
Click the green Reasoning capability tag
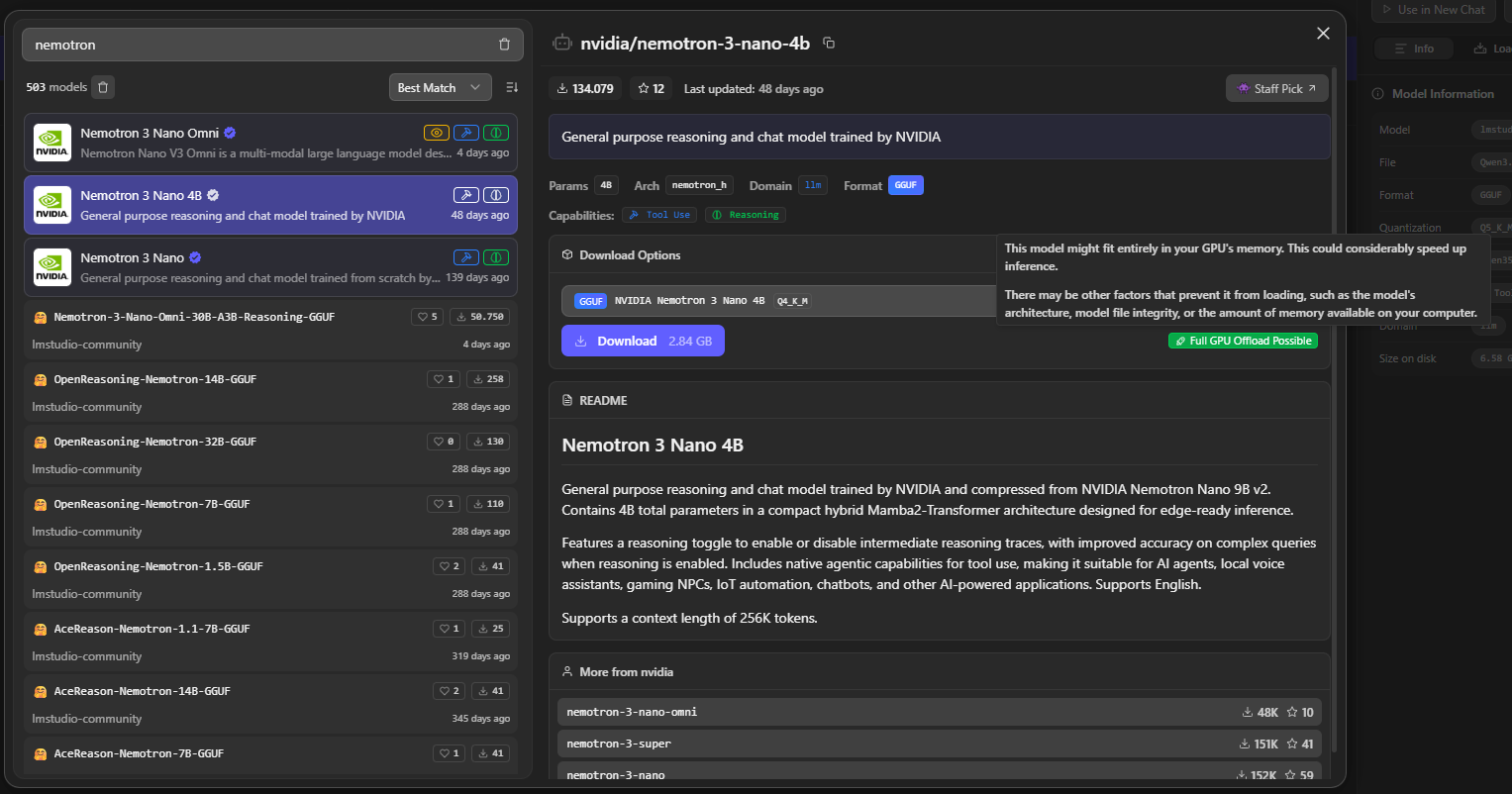tap(746, 215)
